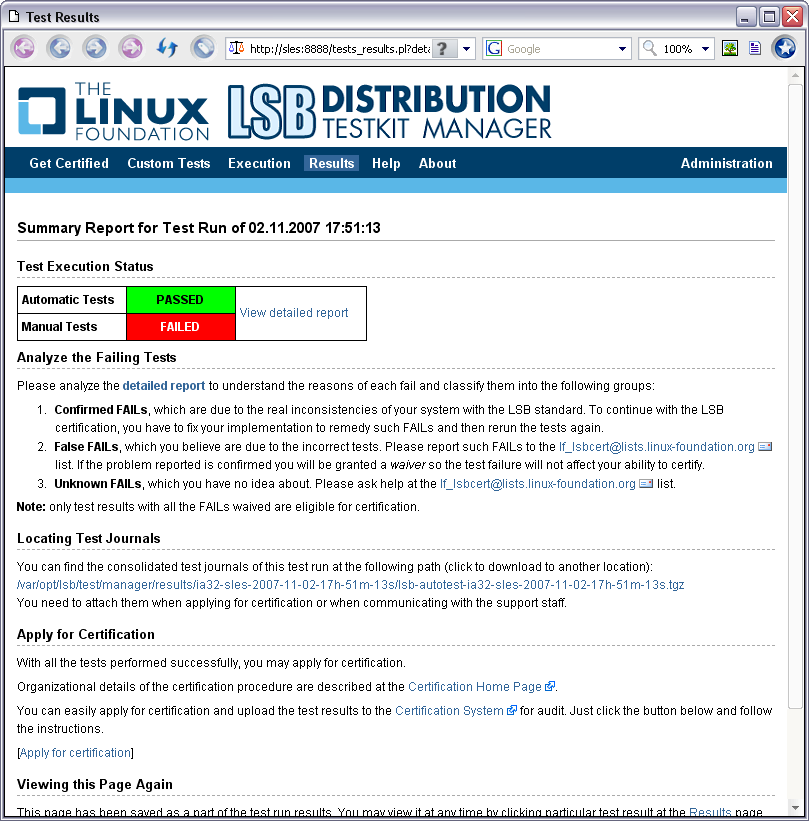809x821 pixels.
Task: Click the Fast Forward browser button
Action: click(x=131, y=49)
